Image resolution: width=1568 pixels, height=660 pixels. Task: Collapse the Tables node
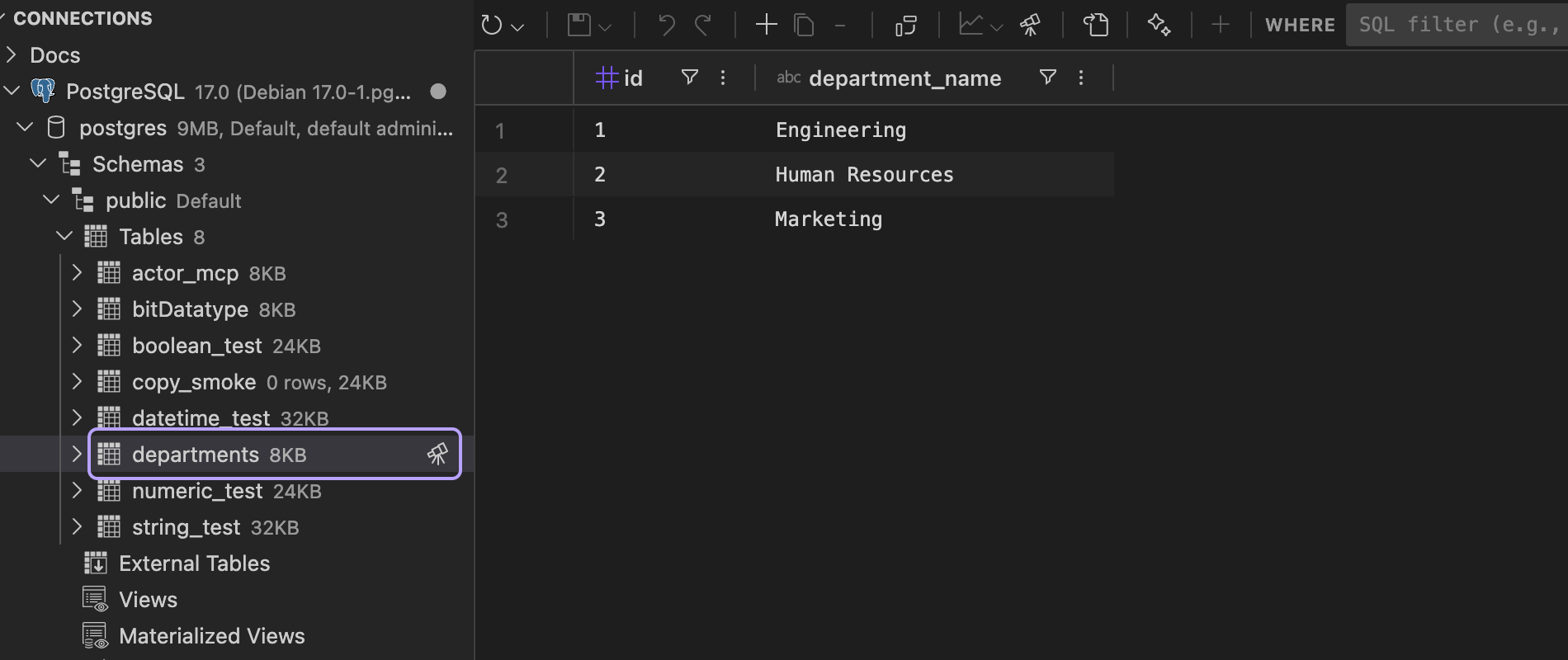point(64,236)
